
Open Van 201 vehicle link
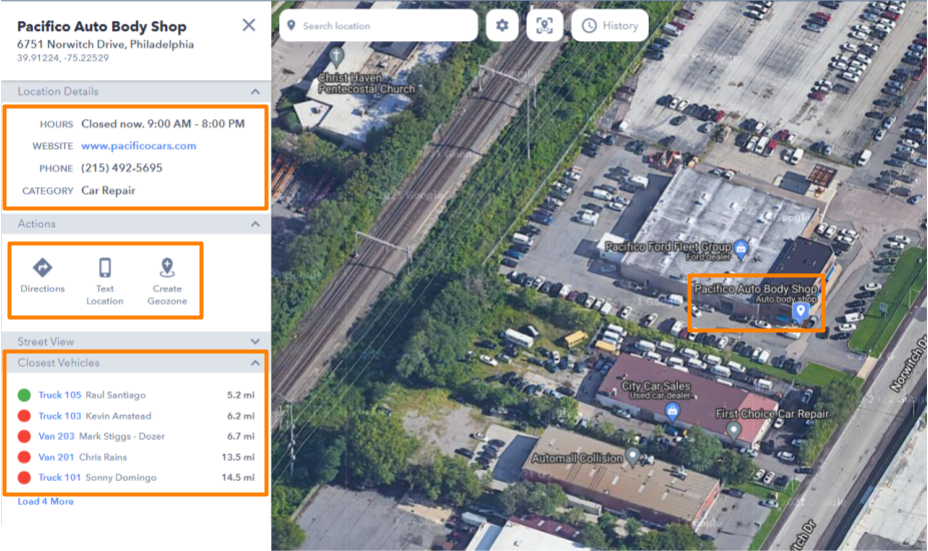[x=56, y=457]
